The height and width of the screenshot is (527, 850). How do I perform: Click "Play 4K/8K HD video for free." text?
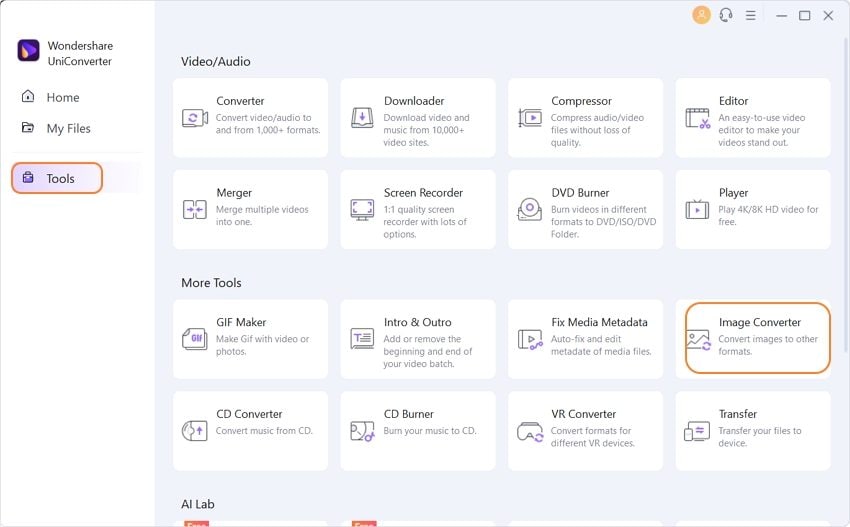pyautogui.click(x=768, y=216)
